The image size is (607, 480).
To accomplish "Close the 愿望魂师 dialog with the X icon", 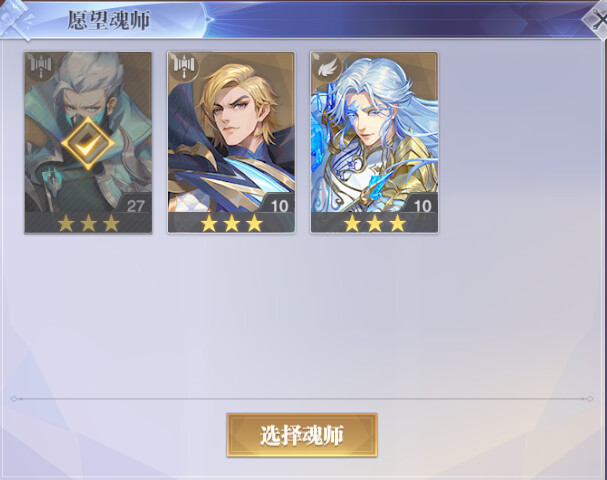I will [598, 20].
